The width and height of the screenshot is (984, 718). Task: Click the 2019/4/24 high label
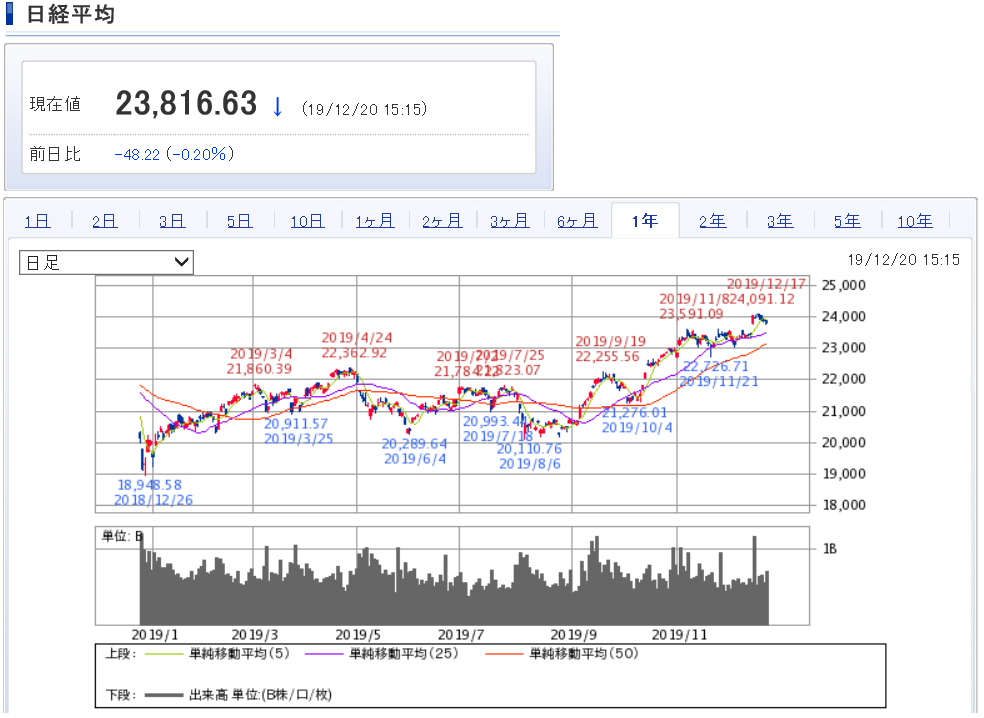pos(356,338)
